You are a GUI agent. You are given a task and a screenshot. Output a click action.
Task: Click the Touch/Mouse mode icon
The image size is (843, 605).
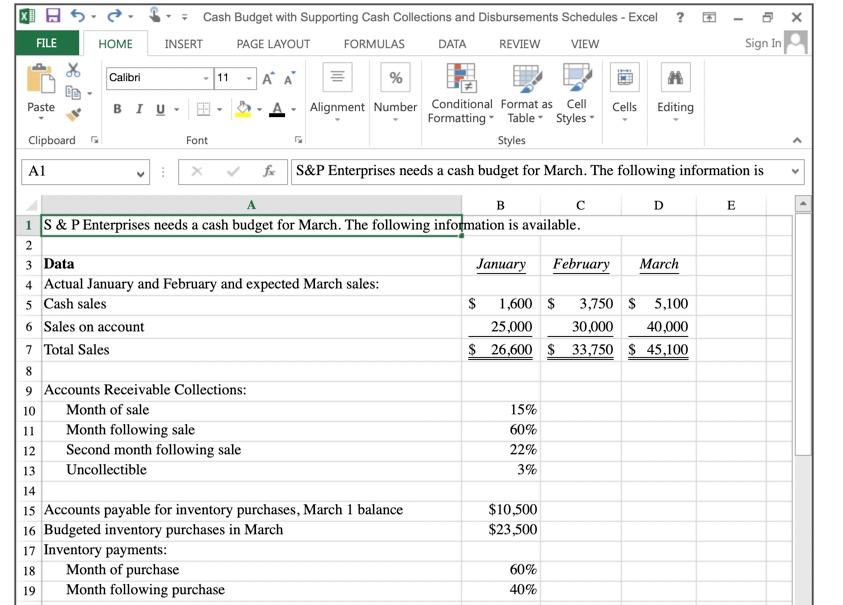[x=155, y=15]
